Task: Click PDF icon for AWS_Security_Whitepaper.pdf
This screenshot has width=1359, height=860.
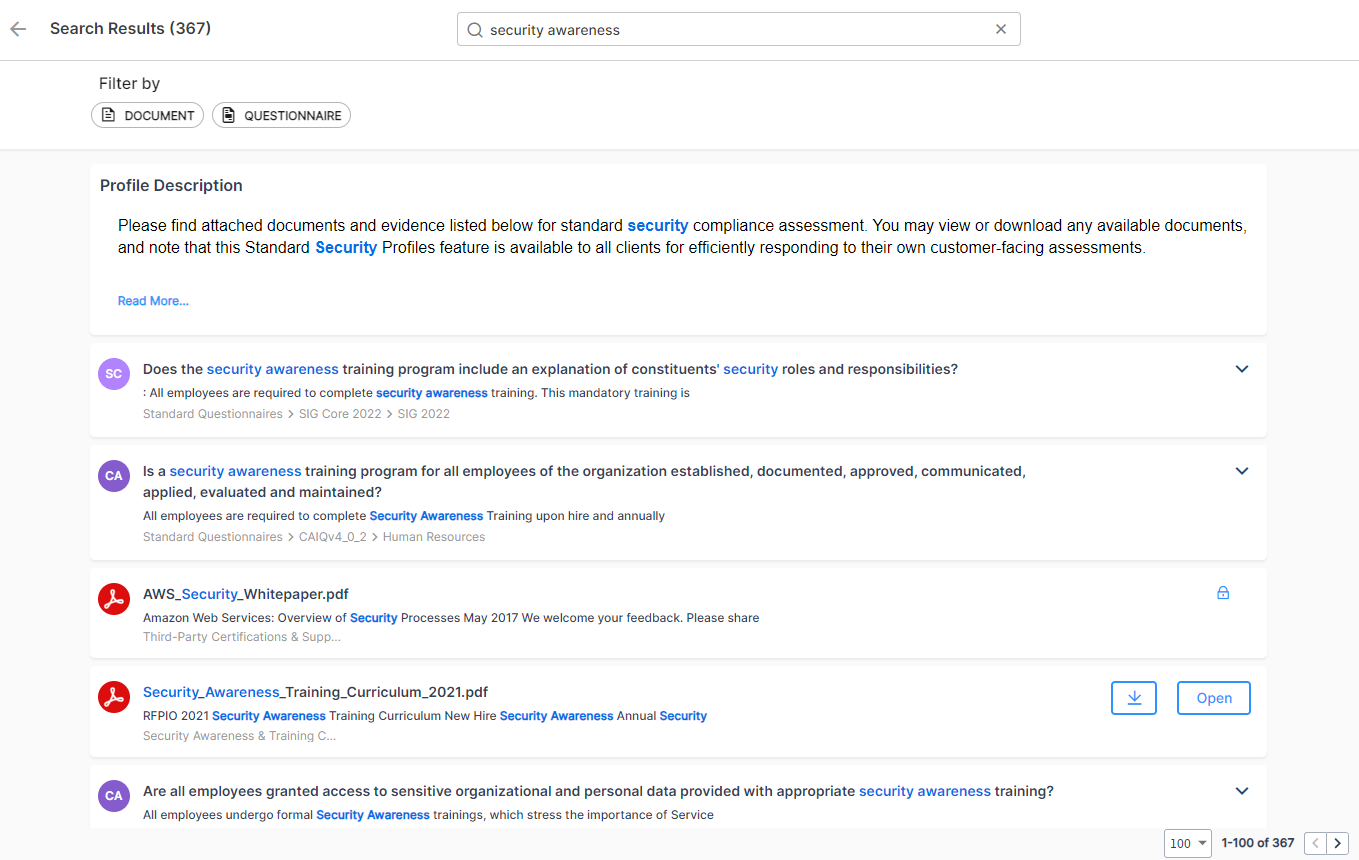Action: pyautogui.click(x=114, y=599)
